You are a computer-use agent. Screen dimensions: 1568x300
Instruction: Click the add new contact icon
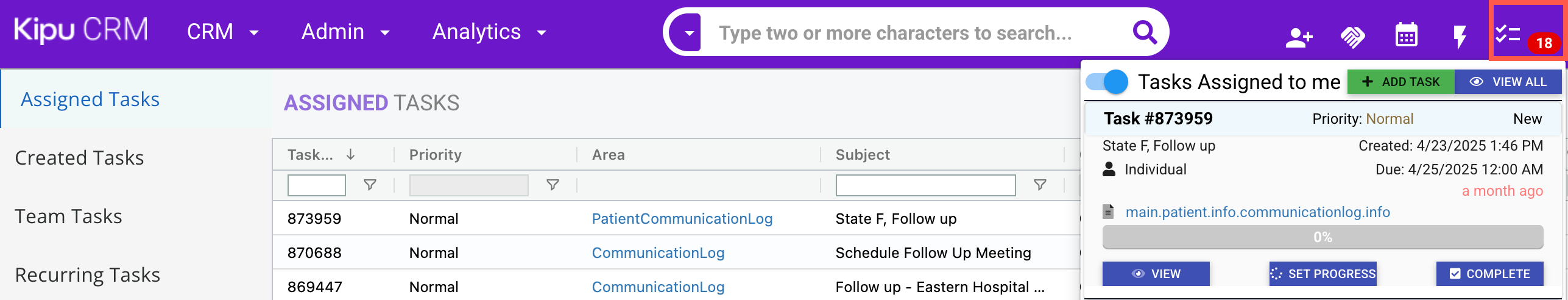coord(1299,38)
